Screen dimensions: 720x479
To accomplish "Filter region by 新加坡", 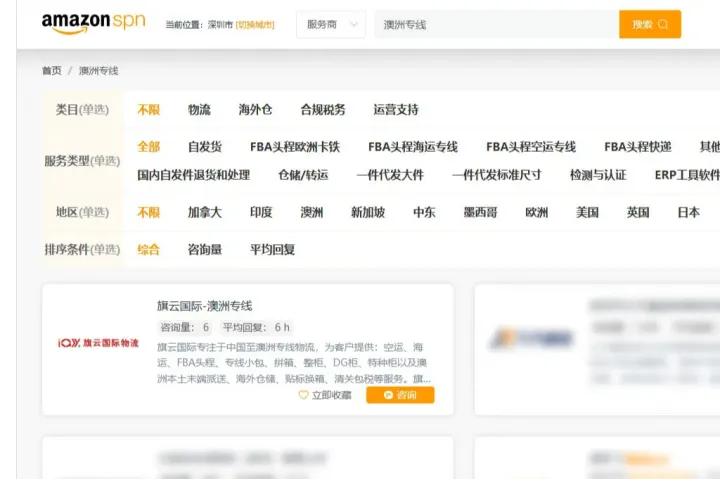I will coord(368,213).
